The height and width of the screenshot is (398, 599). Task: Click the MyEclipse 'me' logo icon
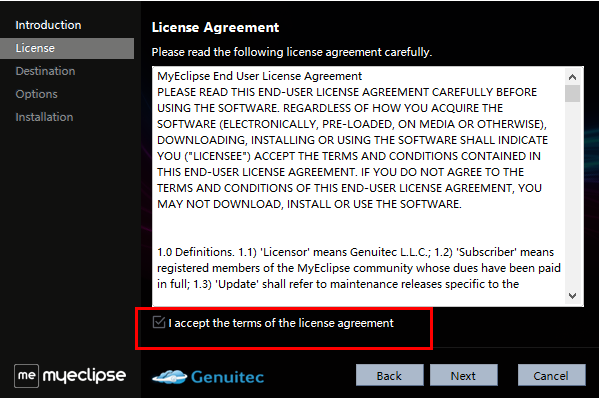point(26,376)
